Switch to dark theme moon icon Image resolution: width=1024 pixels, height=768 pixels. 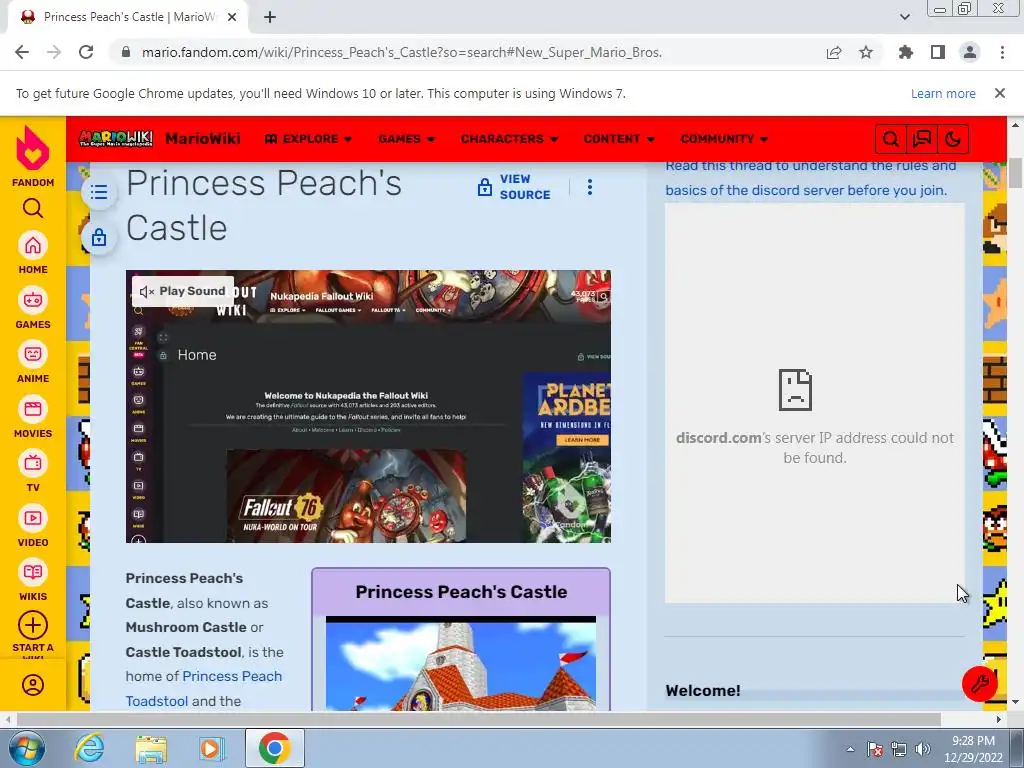point(953,139)
